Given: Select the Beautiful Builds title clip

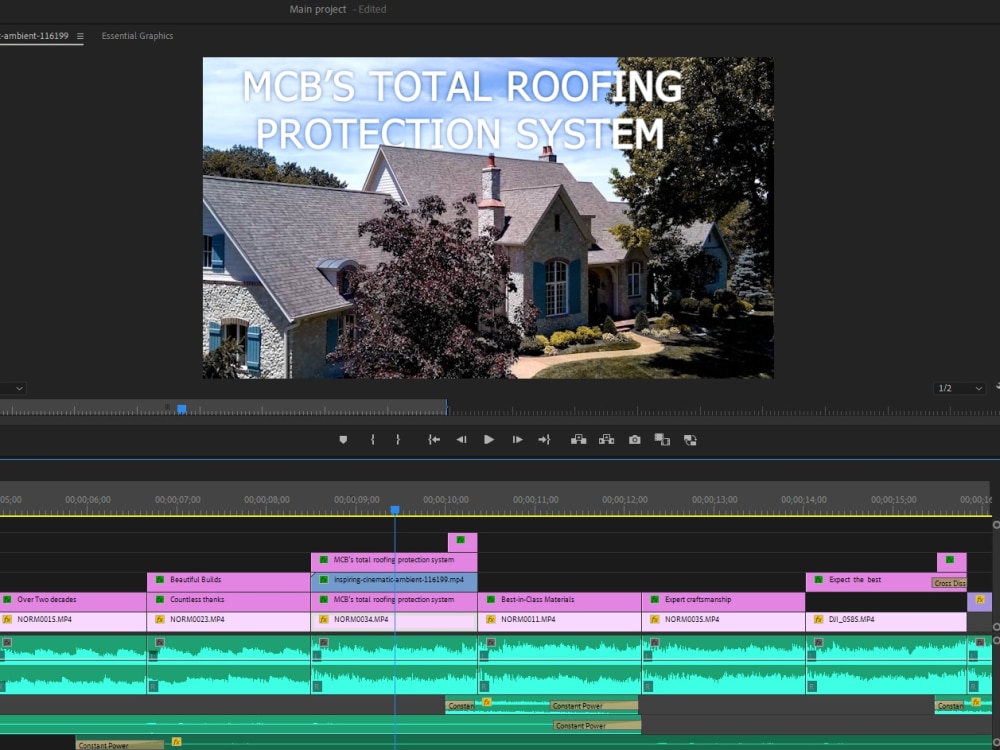Looking at the screenshot, I should (228, 580).
